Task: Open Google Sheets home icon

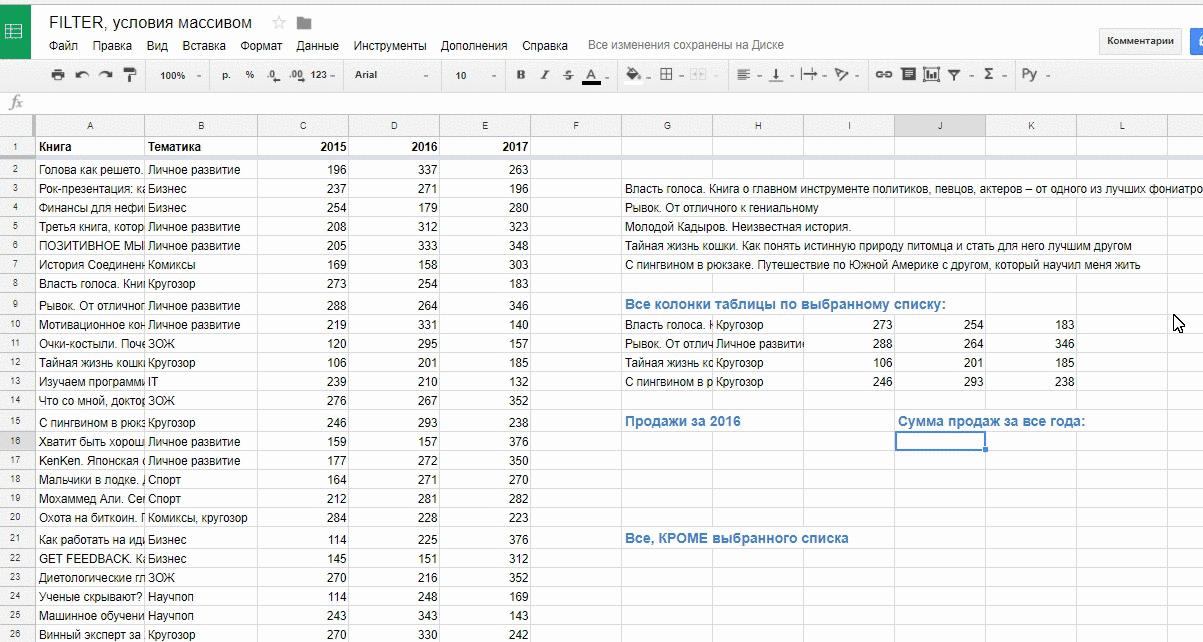Action: point(14,31)
